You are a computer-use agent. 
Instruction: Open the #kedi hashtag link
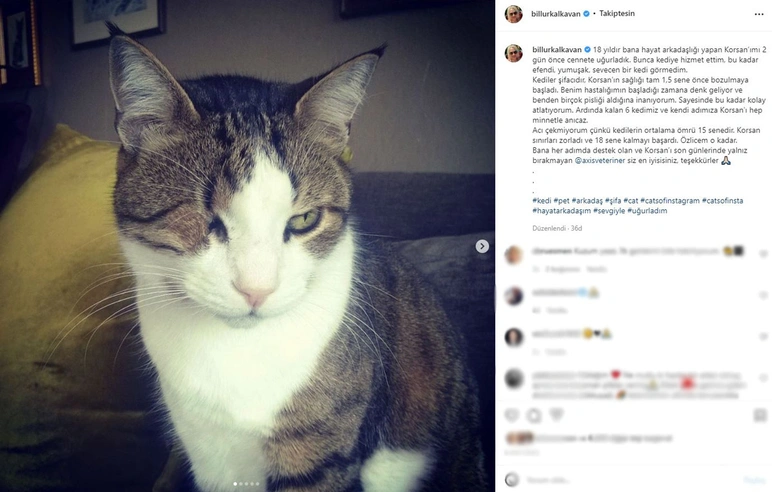pyautogui.click(x=542, y=200)
